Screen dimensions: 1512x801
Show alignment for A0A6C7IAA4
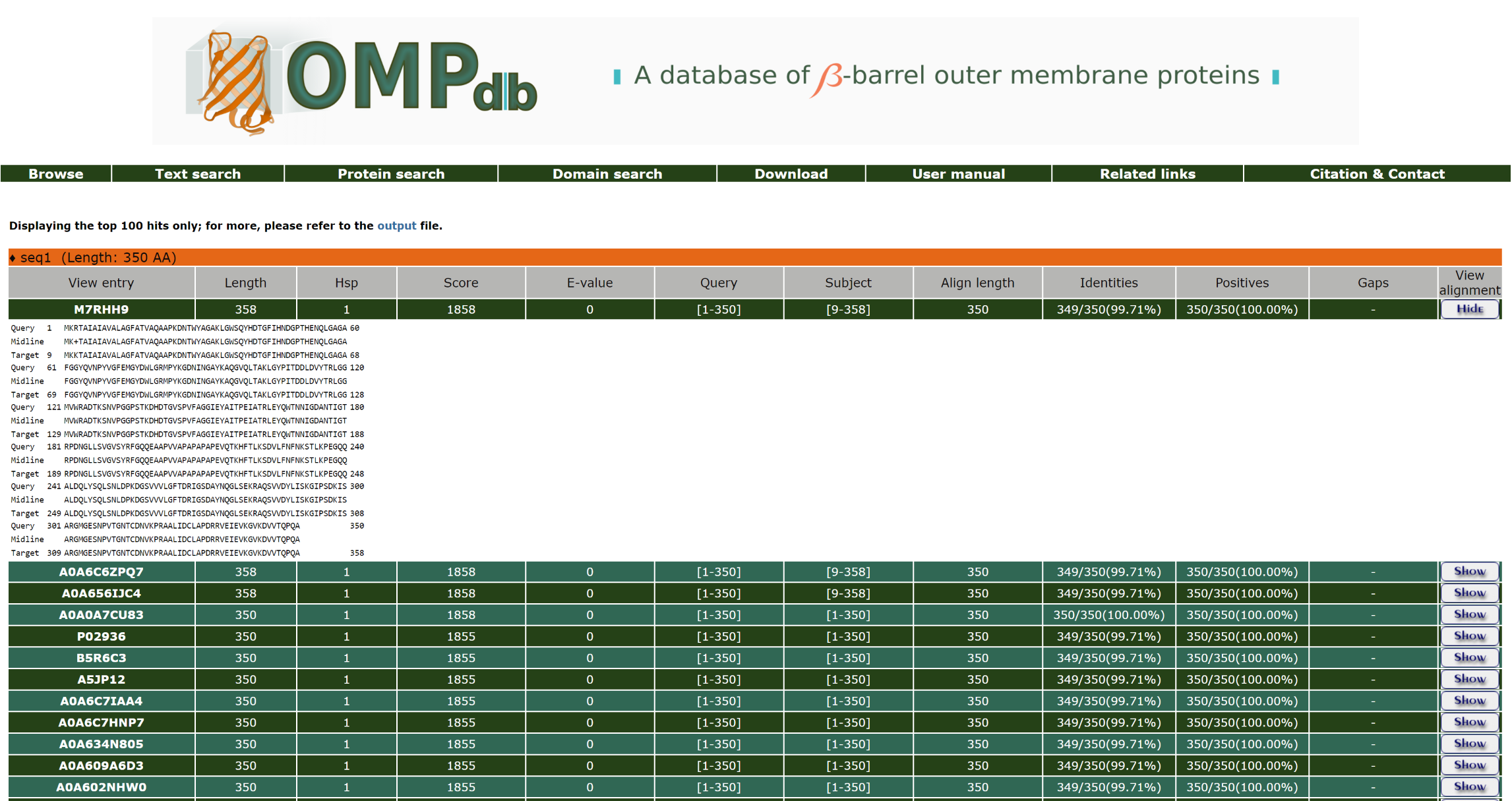click(x=1470, y=701)
